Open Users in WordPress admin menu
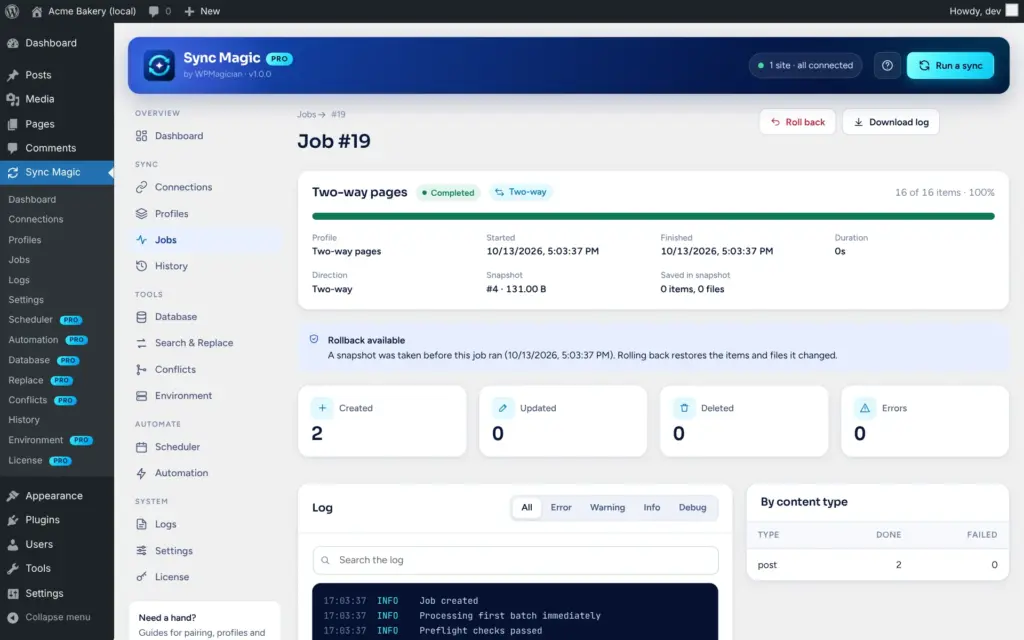 57,545
